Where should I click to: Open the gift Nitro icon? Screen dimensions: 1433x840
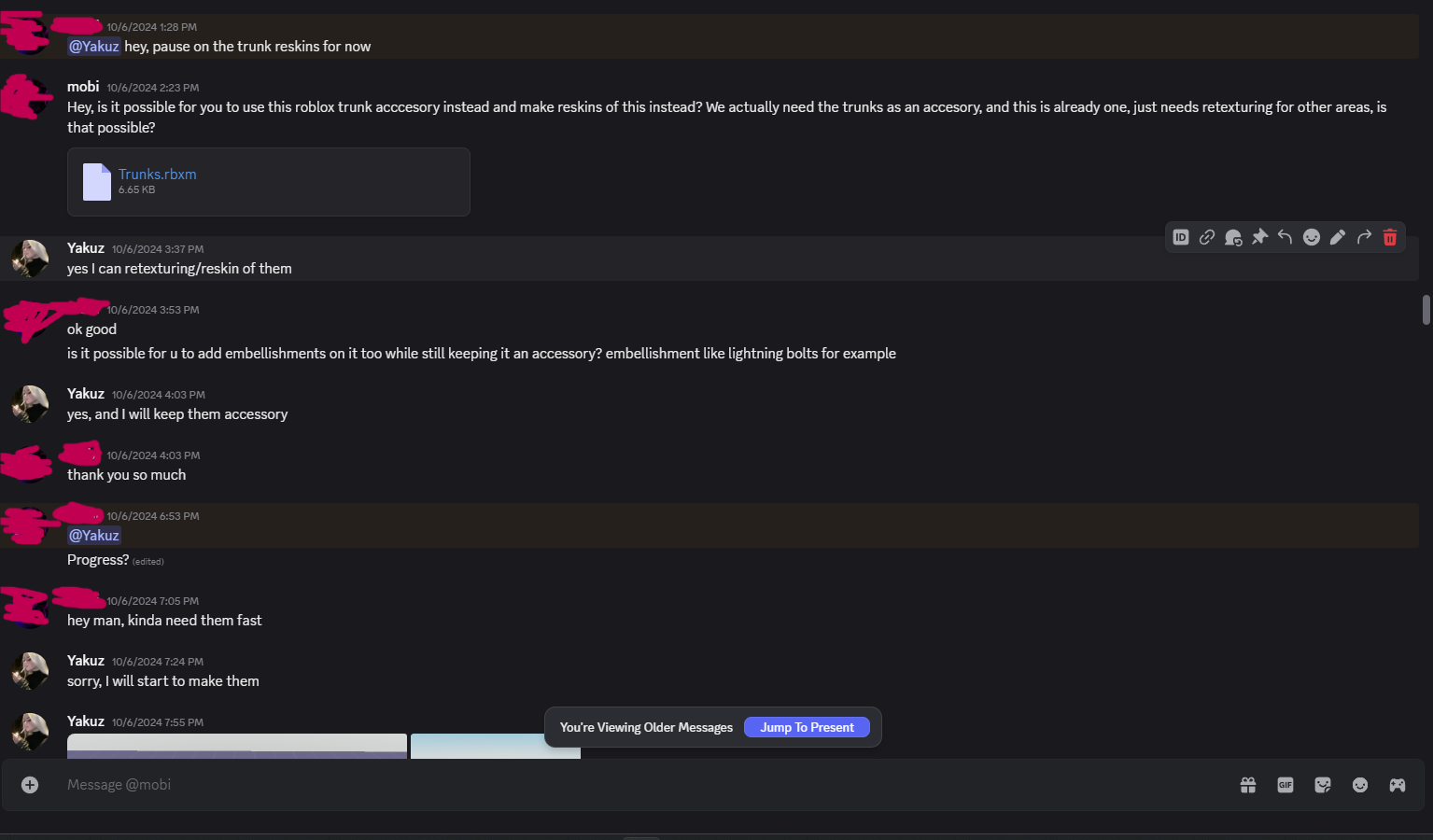pos(1248,785)
